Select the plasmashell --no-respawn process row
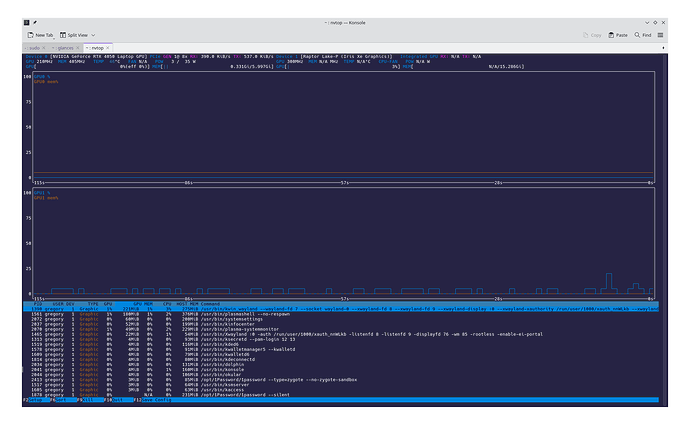The width and height of the screenshot is (690, 432). [x=341, y=314]
